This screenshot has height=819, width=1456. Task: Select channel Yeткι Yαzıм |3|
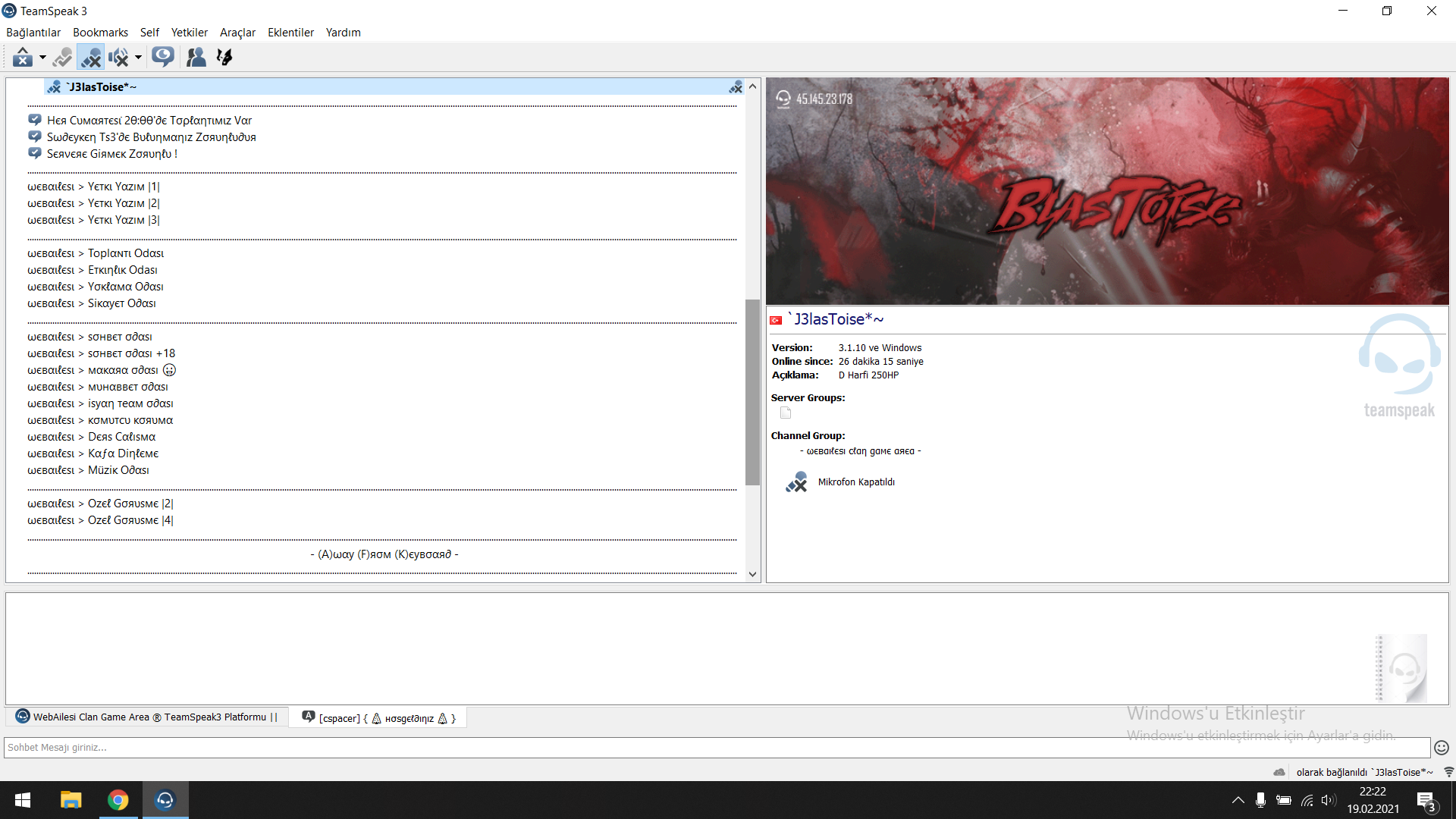[94, 220]
